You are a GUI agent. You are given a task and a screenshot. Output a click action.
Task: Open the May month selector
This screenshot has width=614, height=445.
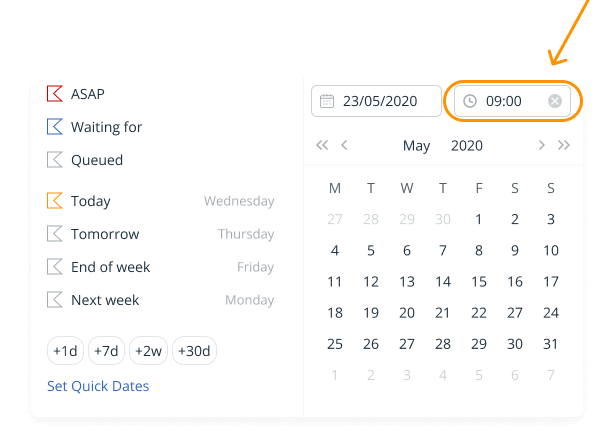pyautogui.click(x=416, y=146)
